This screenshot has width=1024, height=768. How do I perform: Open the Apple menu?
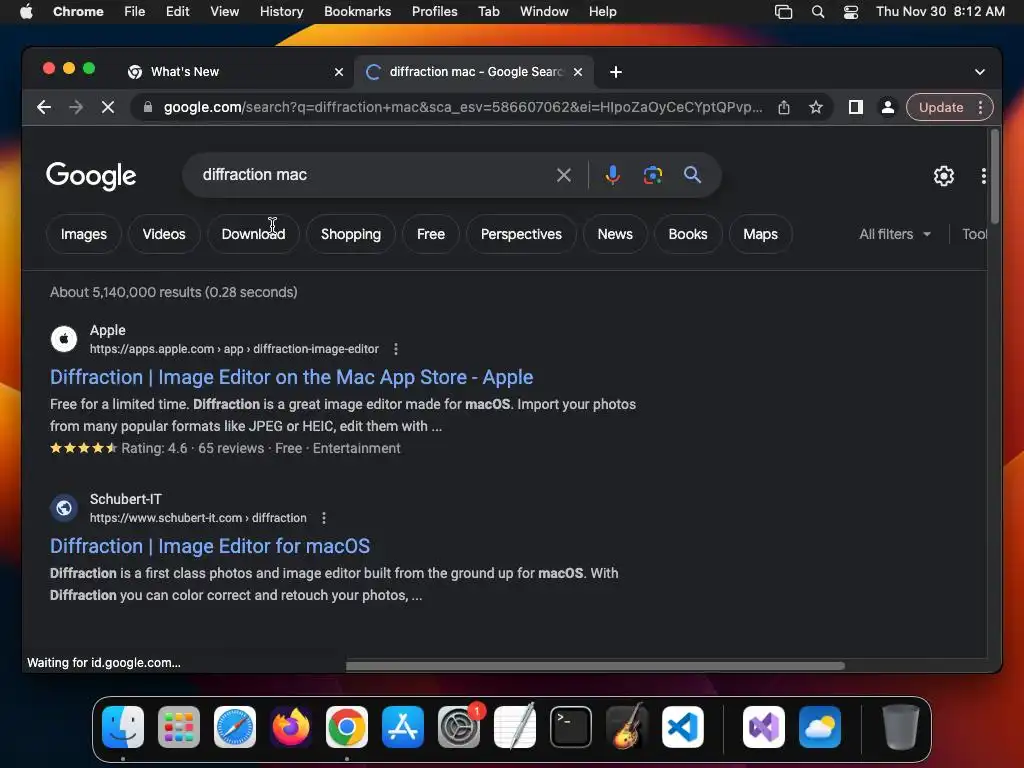tap(26, 12)
